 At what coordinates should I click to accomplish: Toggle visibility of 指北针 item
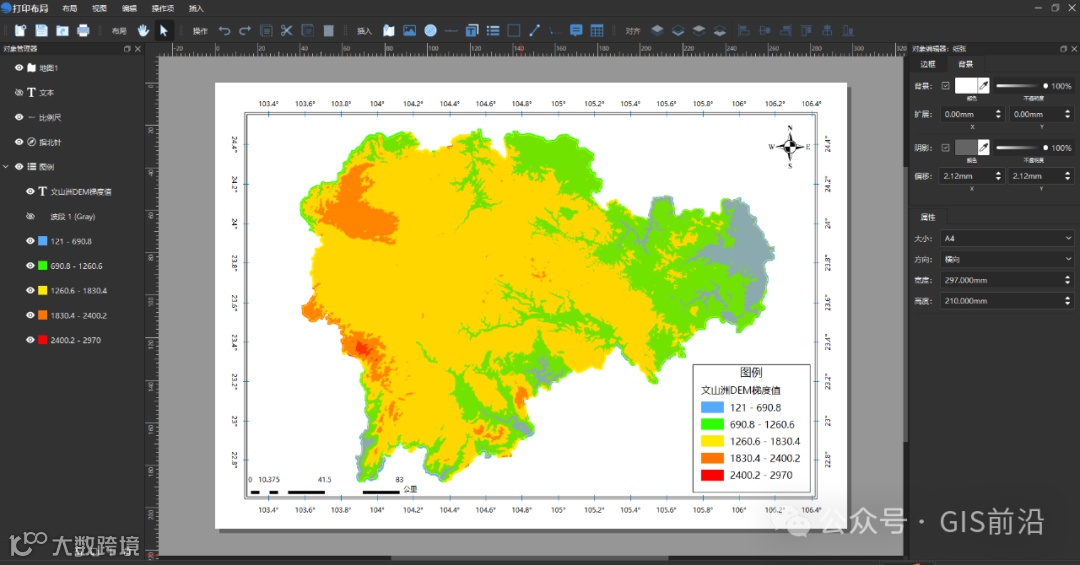pyautogui.click(x=19, y=142)
